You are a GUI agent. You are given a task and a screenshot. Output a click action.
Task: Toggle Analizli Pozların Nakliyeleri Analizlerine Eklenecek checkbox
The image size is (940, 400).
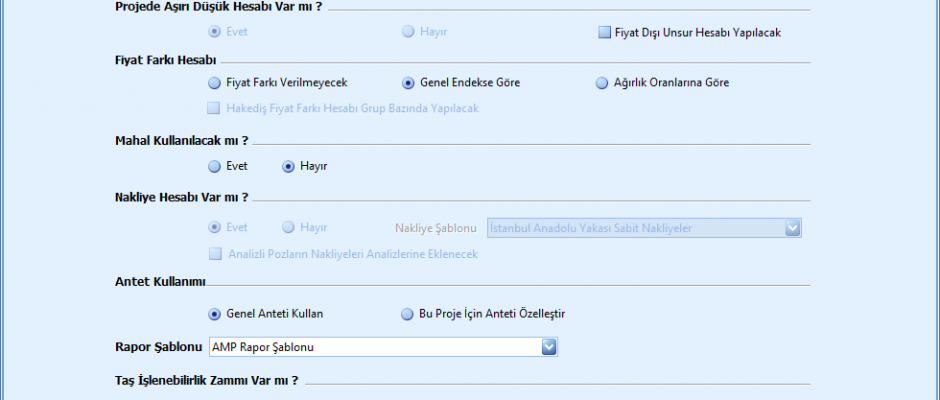pyautogui.click(x=213, y=254)
